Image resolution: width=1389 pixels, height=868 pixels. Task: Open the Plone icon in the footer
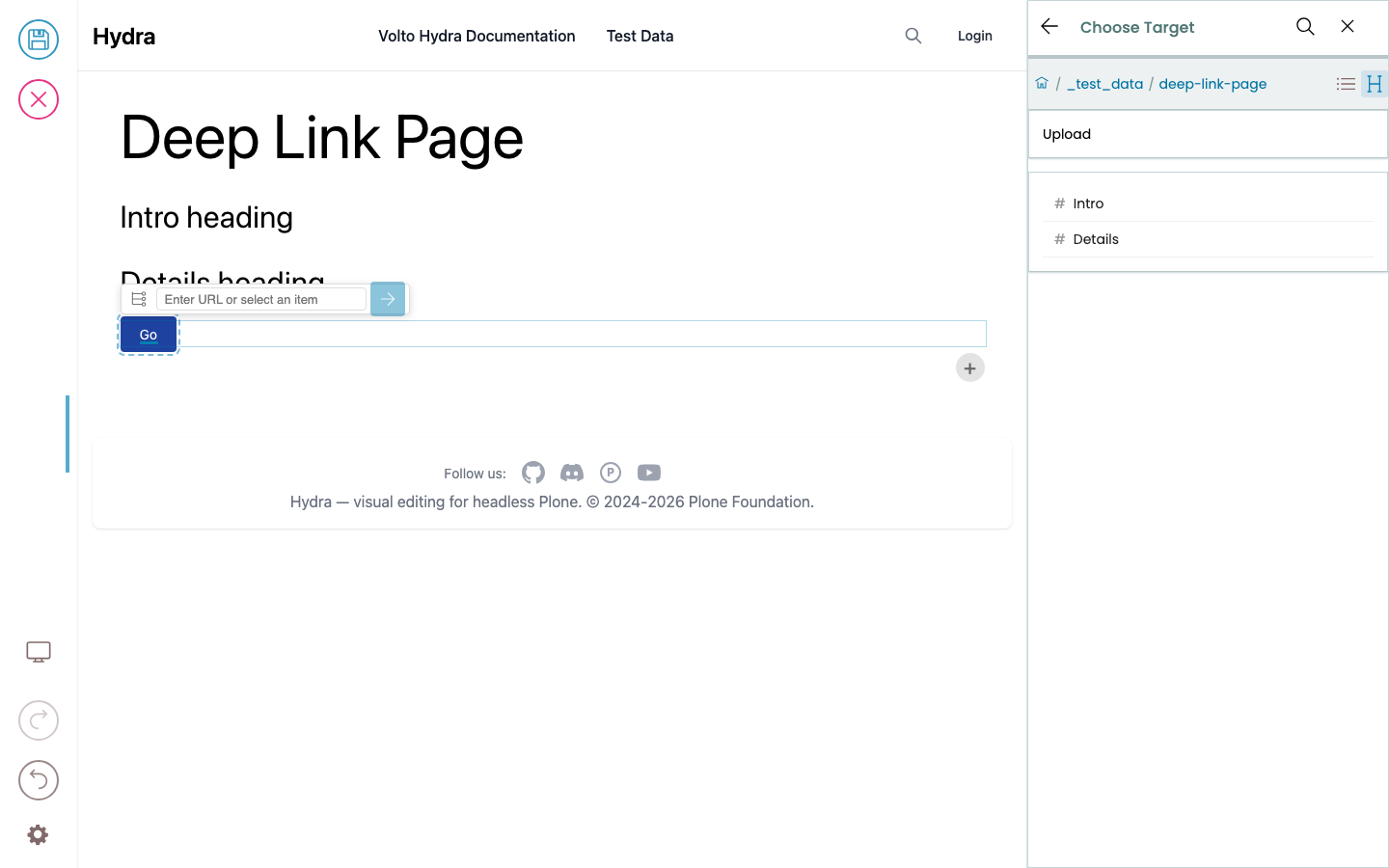611,473
